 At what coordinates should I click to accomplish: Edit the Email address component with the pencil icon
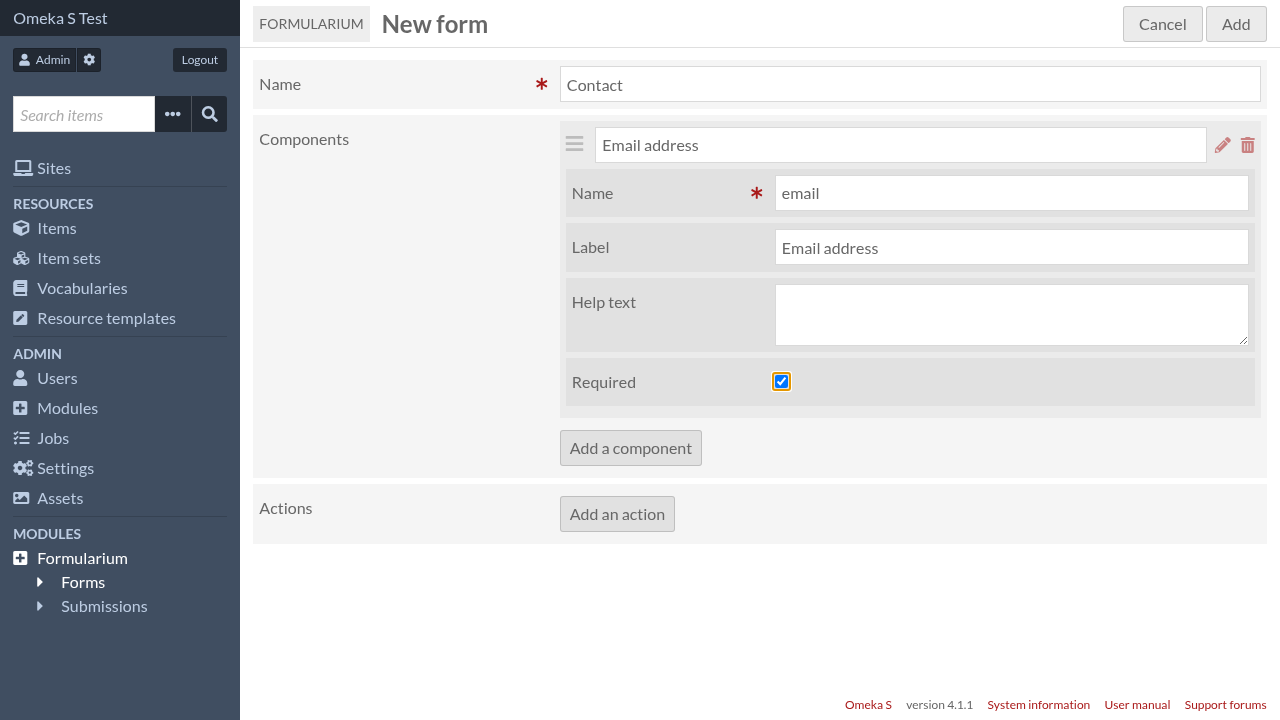coord(1222,145)
